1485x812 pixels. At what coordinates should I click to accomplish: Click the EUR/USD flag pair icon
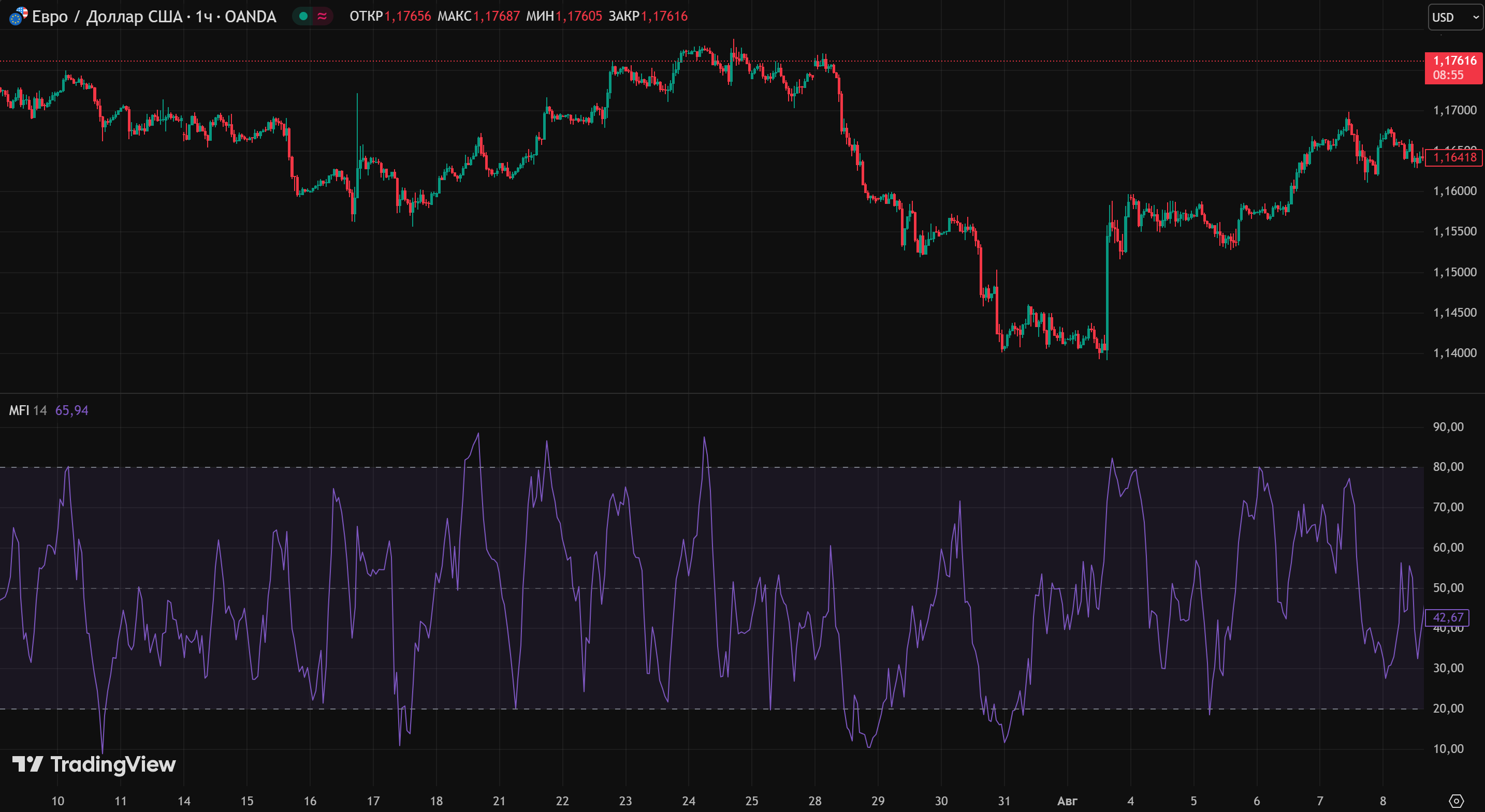(18, 16)
